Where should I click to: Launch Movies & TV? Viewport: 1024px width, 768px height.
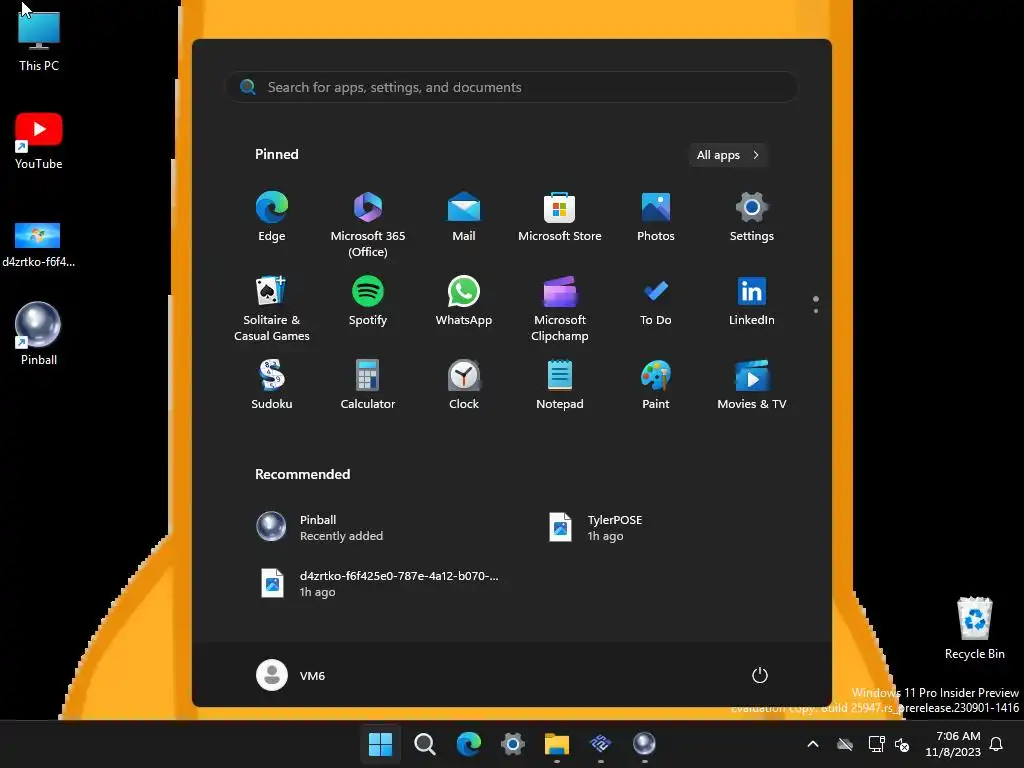click(752, 385)
